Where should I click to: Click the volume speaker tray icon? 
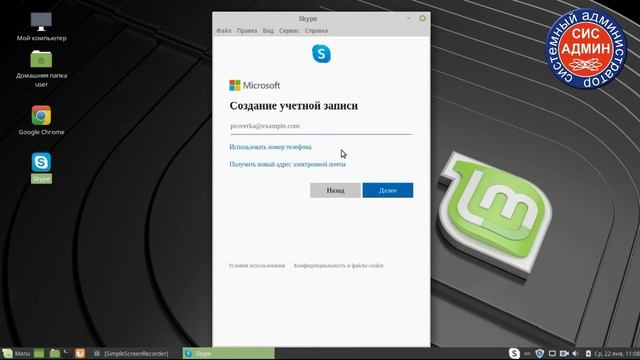pos(576,353)
